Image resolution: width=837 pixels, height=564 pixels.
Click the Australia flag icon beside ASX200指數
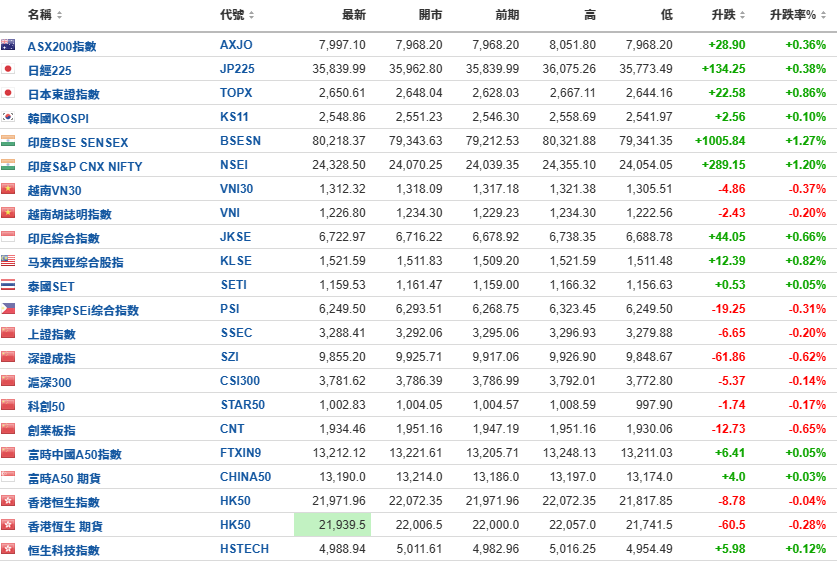[x=8, y=45]
